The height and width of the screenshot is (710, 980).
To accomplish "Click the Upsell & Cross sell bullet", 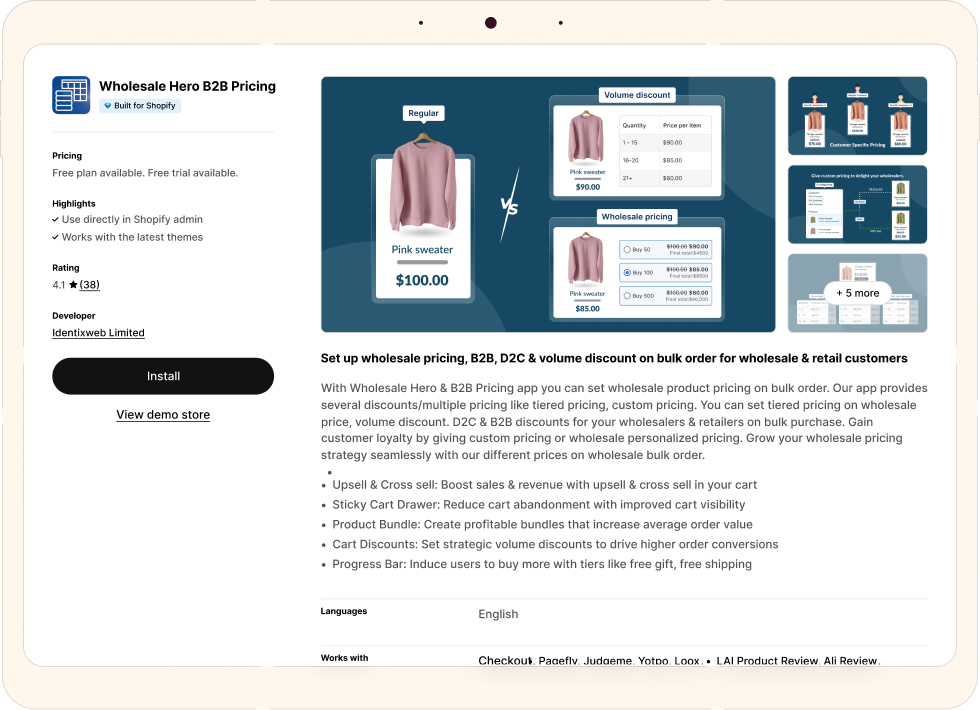I will point(544,485).
